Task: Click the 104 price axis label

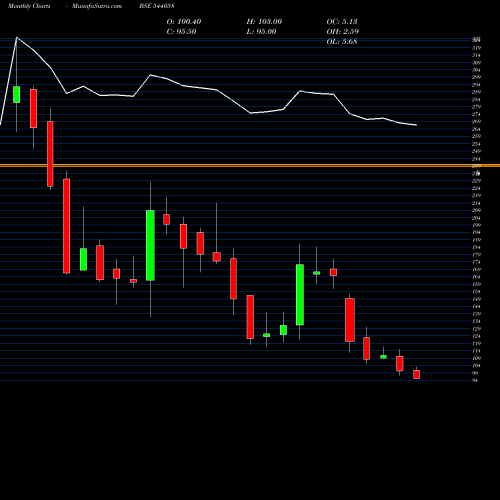Action: tap(476, 366)
